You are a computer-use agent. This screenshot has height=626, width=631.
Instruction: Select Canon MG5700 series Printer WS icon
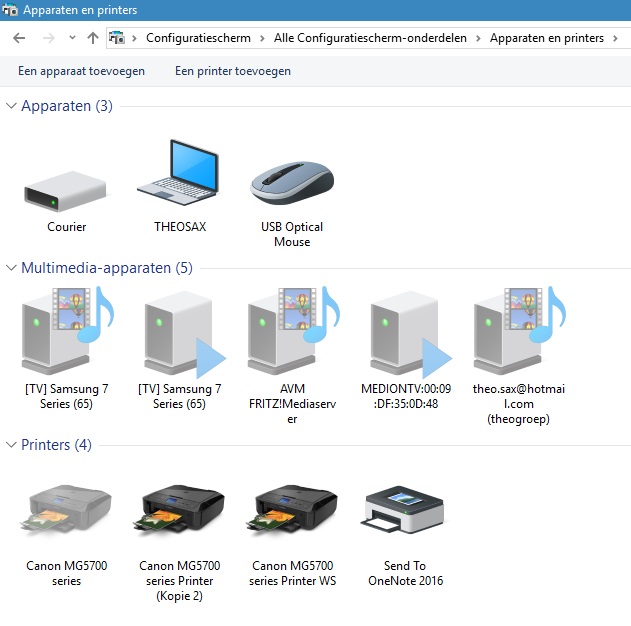292,513
